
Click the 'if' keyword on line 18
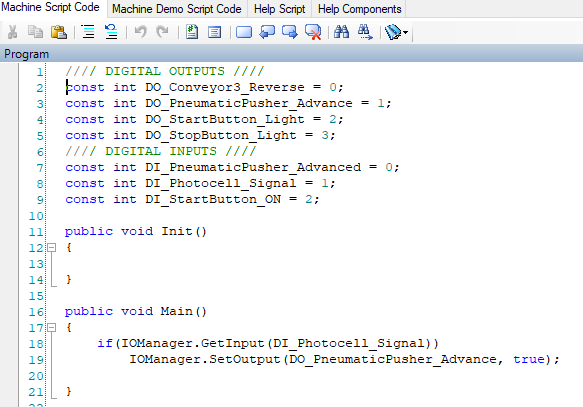click(105, 343)
